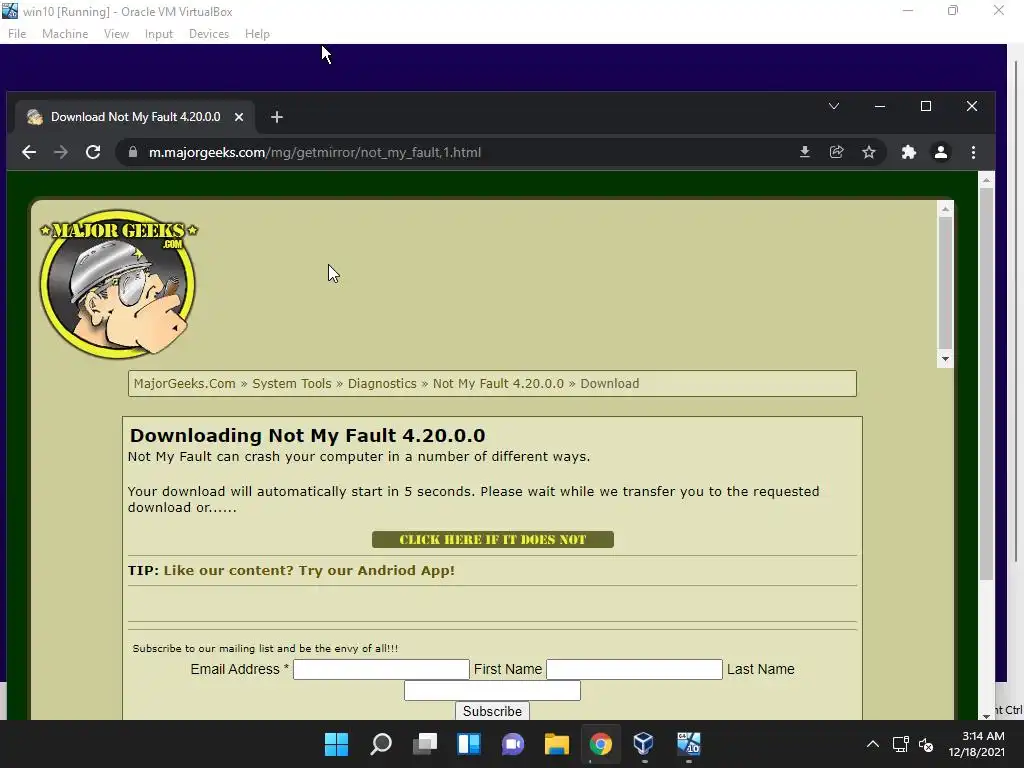Focus the Last Name input field
Viewport: 1024px width, 768px height.
click(x=492, y=690)
